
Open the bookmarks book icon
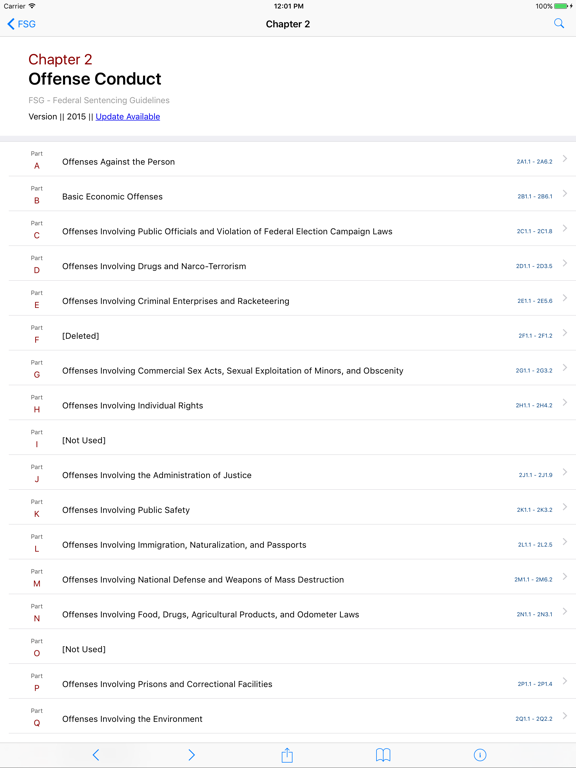pyautogui.click(x=383, y=755)
